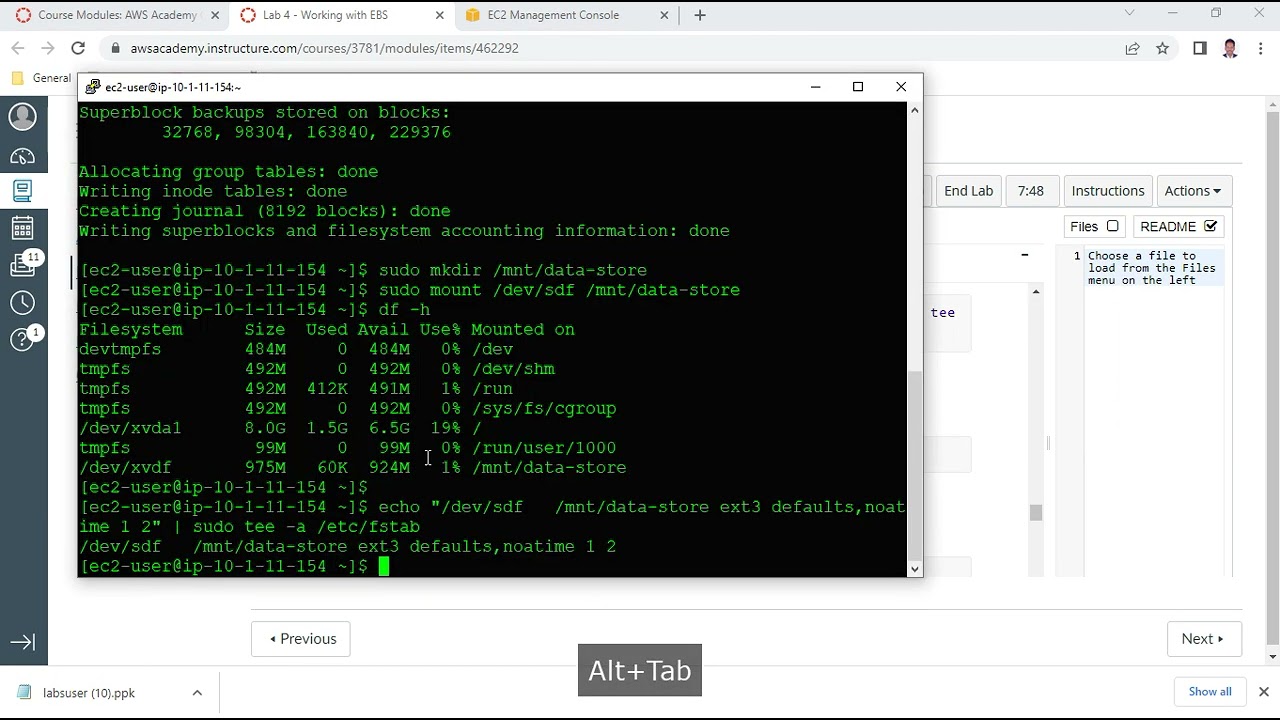Bookmark this page star icon
Viewport: 1280px width, 720px height.
(1162, 48)
